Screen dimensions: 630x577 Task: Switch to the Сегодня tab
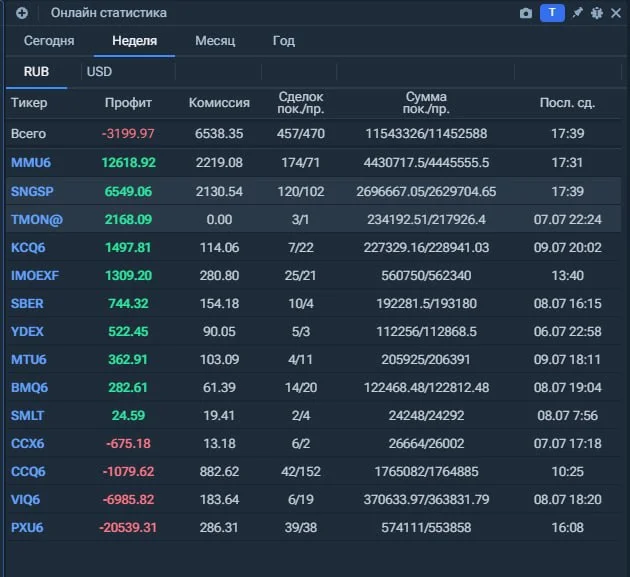49,41
